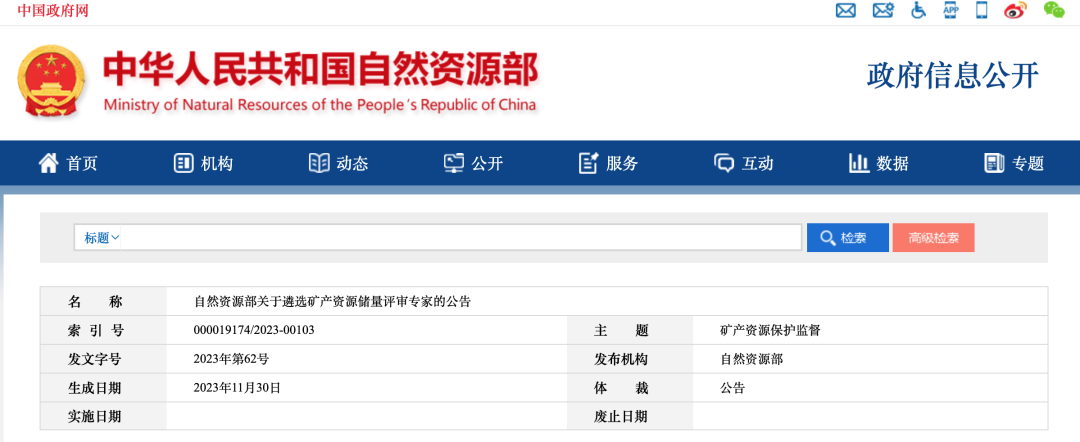The height and width of the screenshot is (442, 1080).
Task: Open the wheelchair accessibility icon
Action: [x=918, y=10]
